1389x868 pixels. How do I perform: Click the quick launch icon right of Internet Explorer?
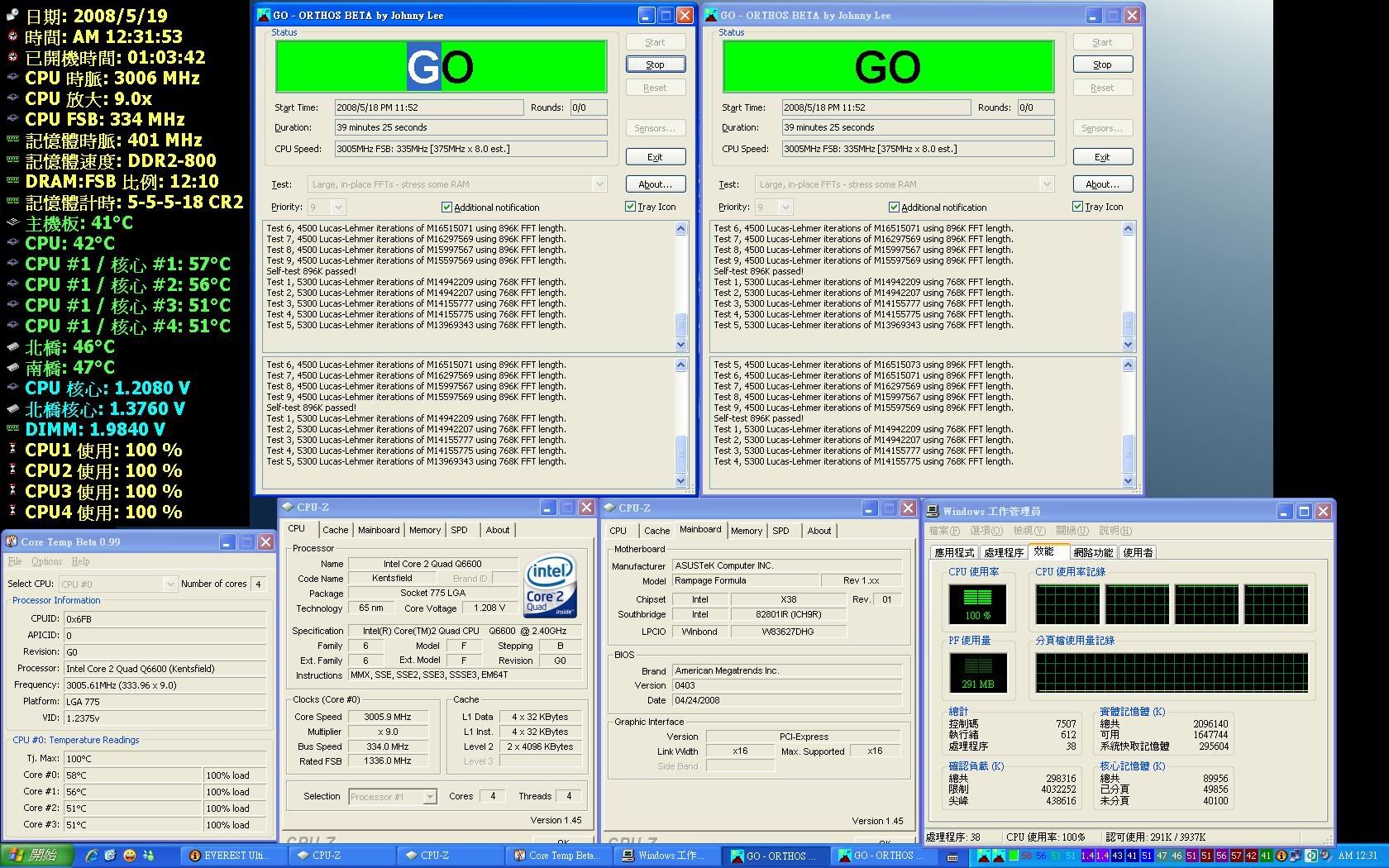110,856
